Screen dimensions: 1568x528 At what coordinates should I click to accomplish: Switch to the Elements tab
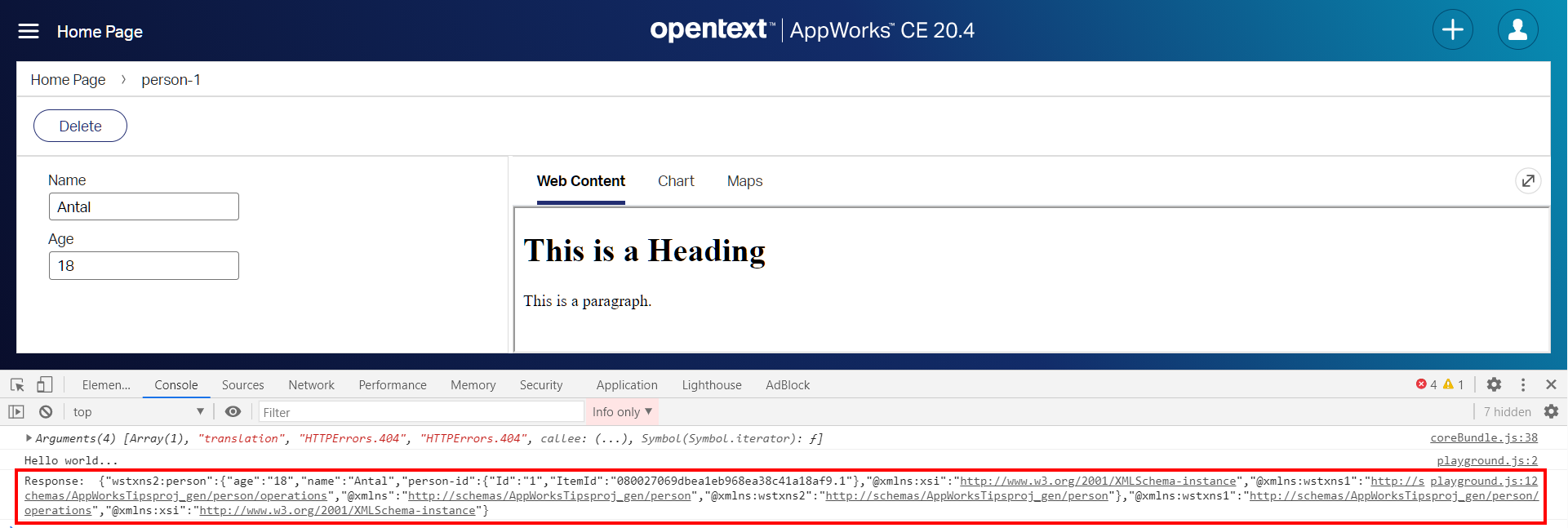(x=106, y=385)
